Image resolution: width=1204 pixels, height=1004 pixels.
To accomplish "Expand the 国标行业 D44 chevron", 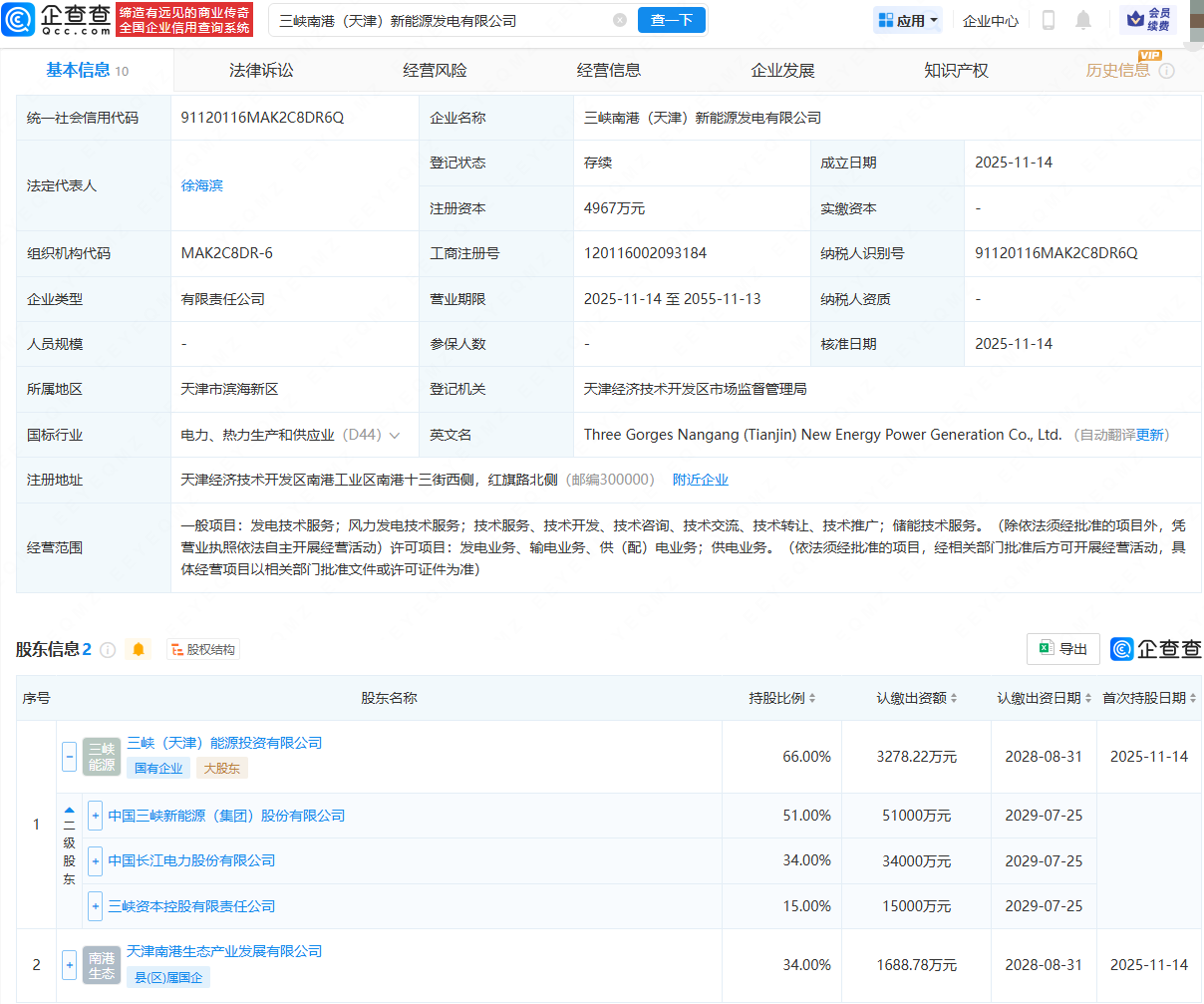I will (395, 436).
